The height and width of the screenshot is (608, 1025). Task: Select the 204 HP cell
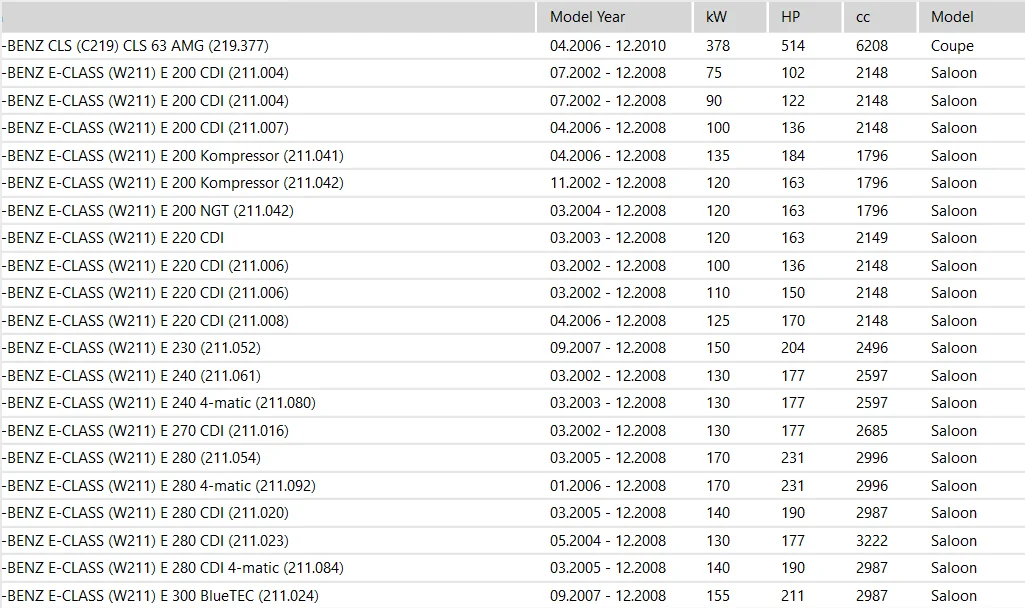(793, 348)
